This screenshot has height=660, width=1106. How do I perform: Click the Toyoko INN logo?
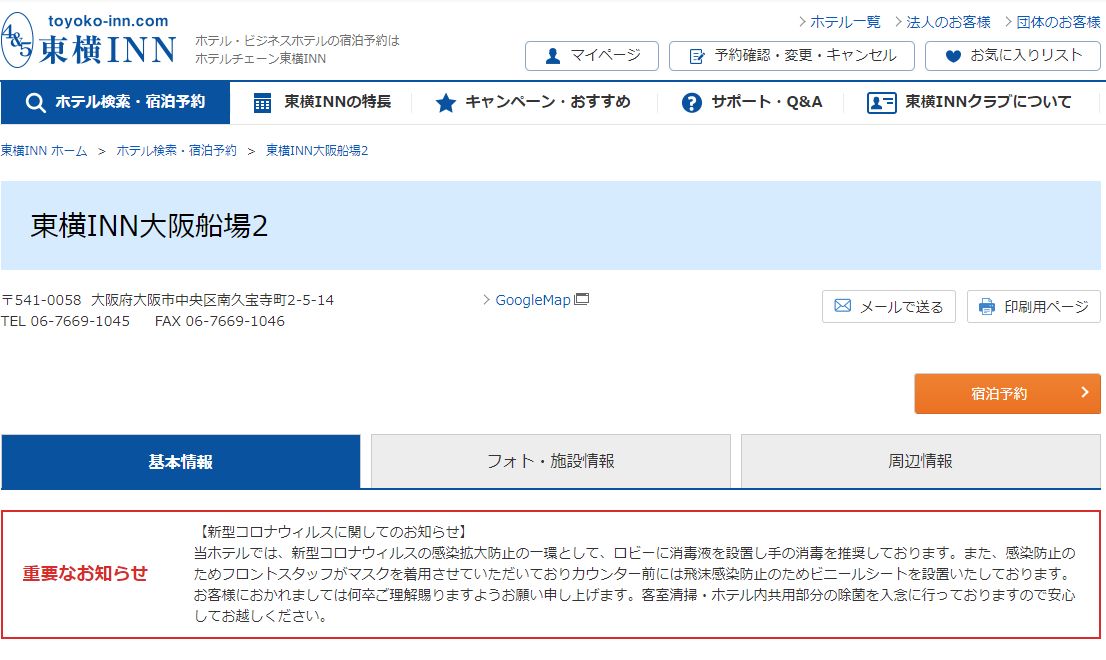pos(88,41)
